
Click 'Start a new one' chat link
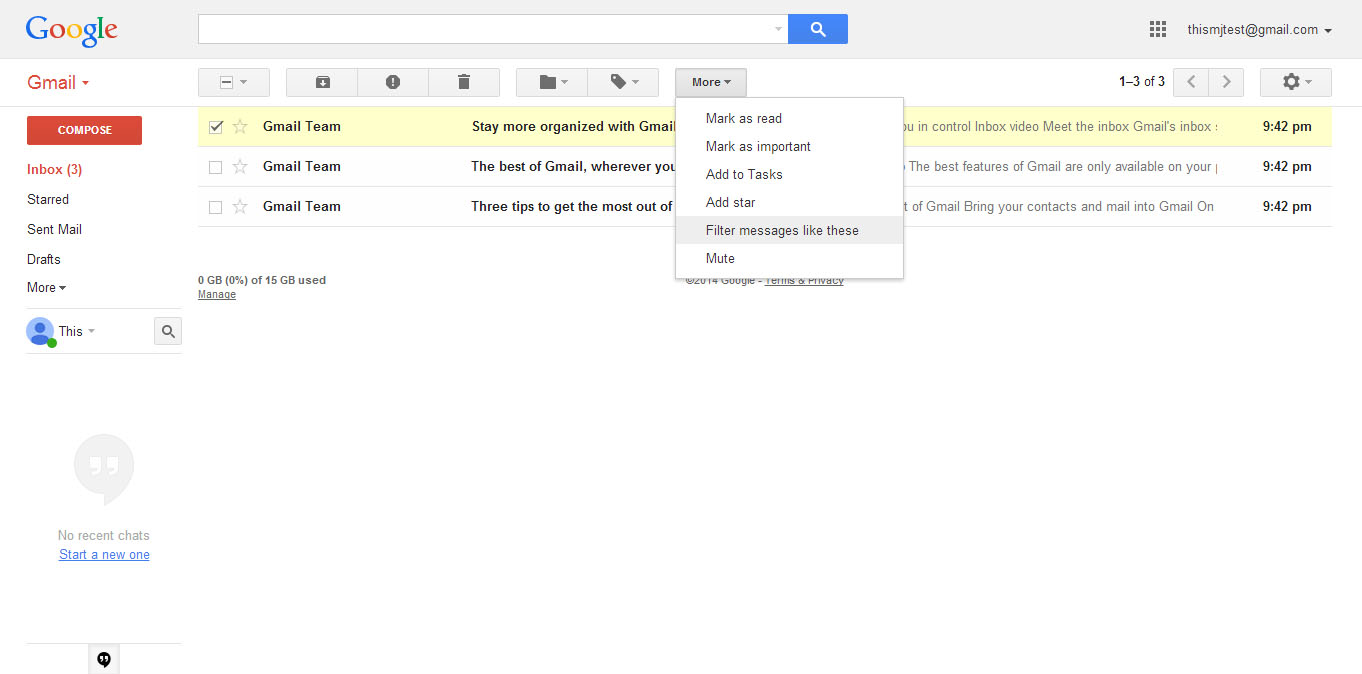point(104,554)
